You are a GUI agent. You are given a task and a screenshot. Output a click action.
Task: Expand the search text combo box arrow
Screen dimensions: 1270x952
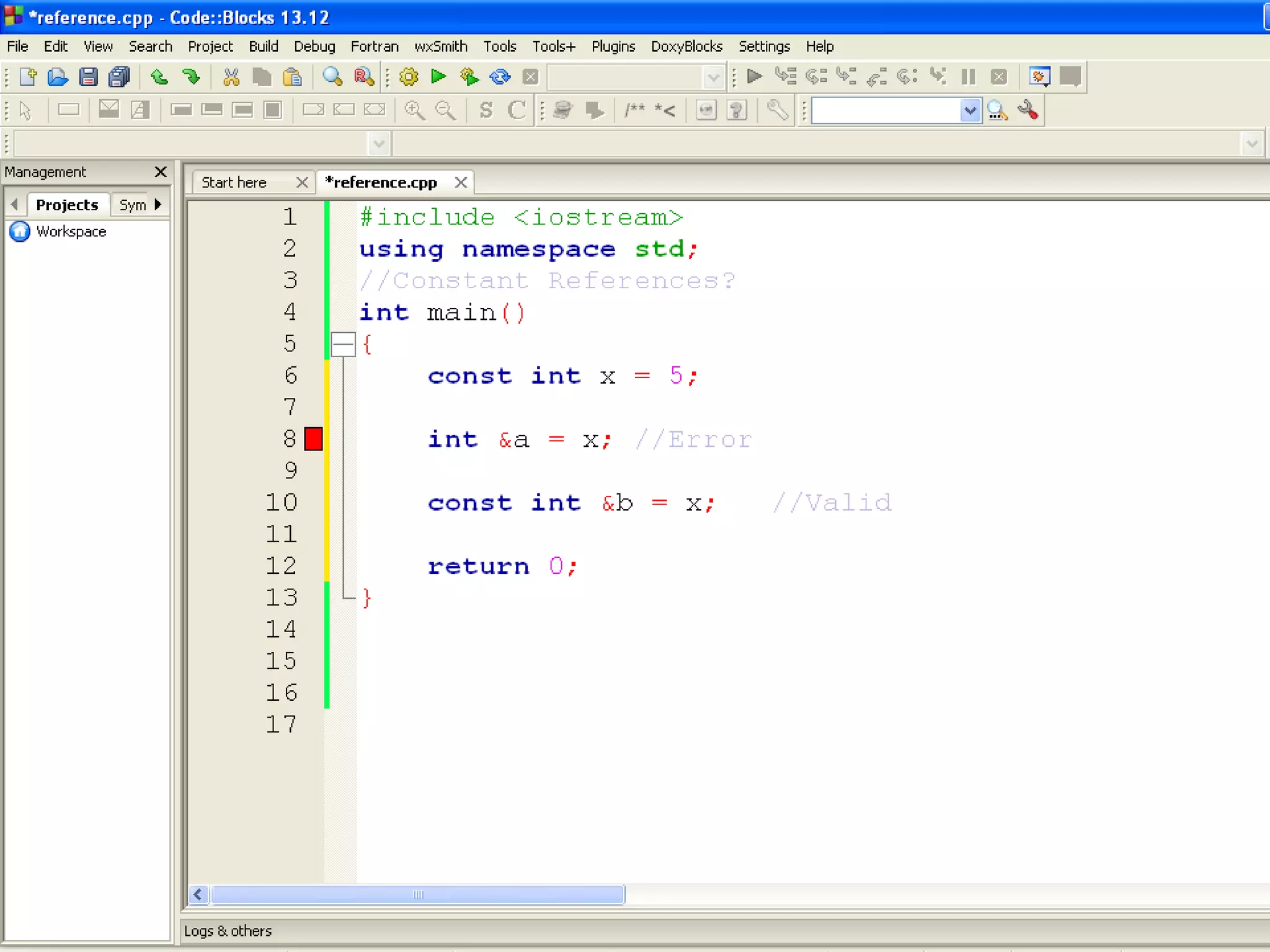tap(970, 111)
